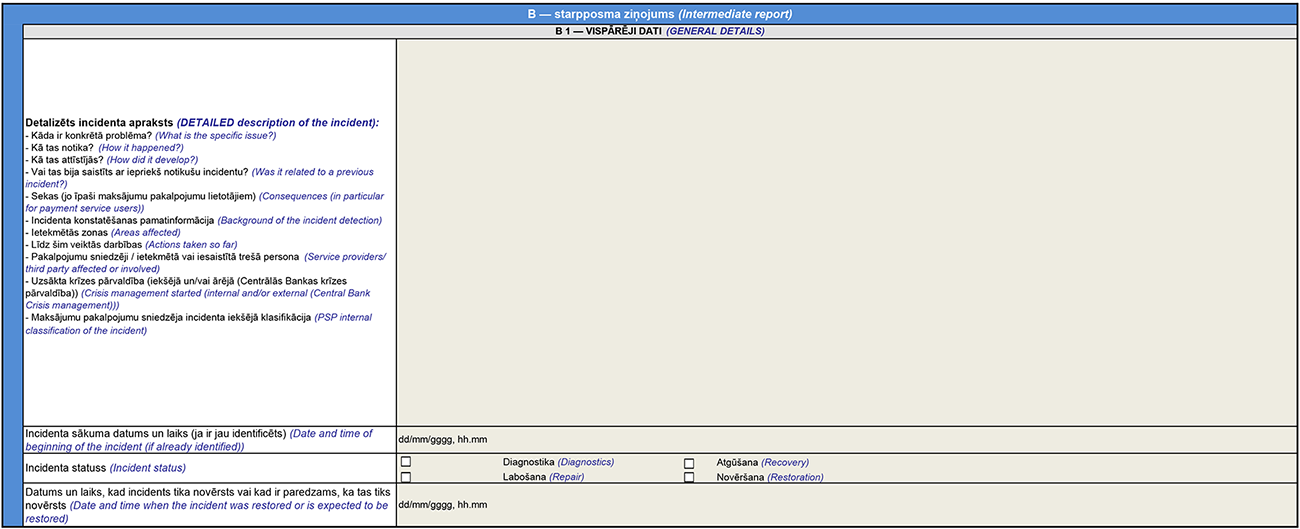Enable the Atgūšana (Recovery) checkbox
1300x529 pixels.
[689, 463]
